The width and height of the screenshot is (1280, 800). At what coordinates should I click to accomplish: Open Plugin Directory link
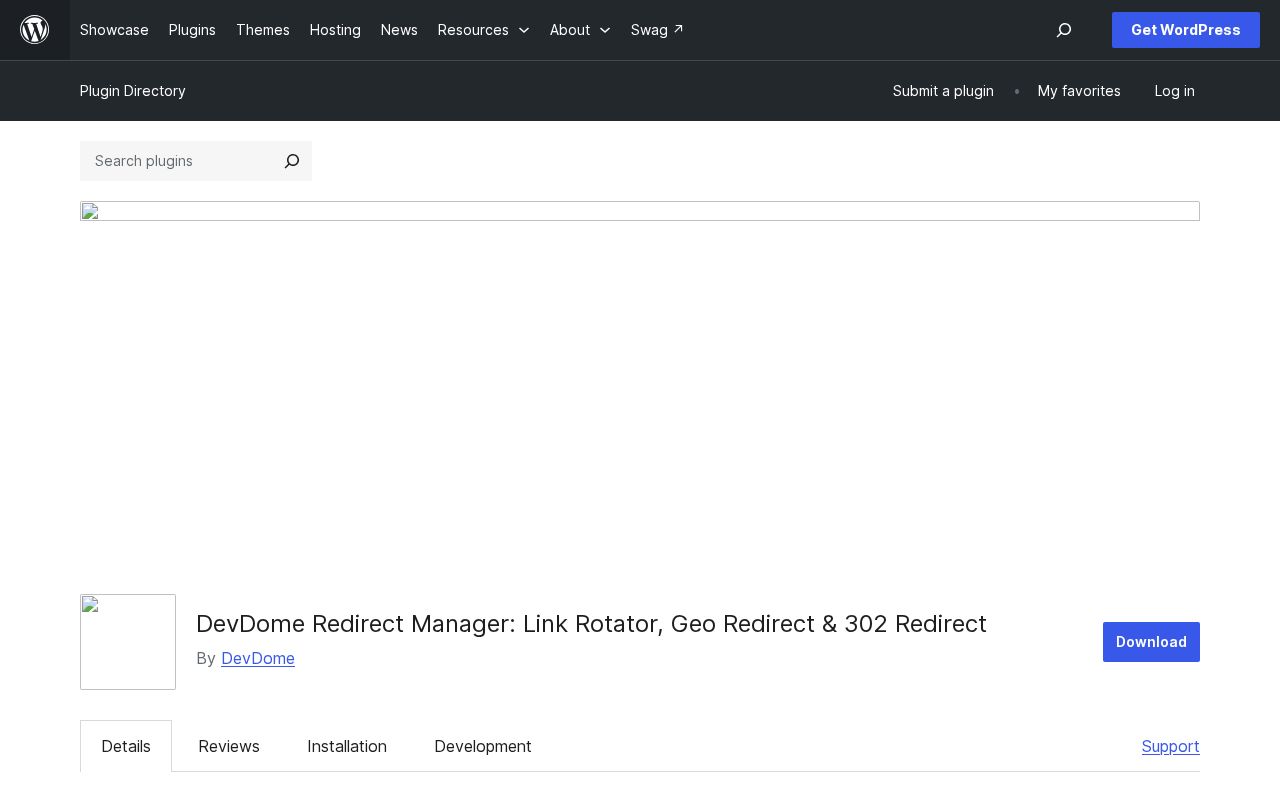point(133,91)
